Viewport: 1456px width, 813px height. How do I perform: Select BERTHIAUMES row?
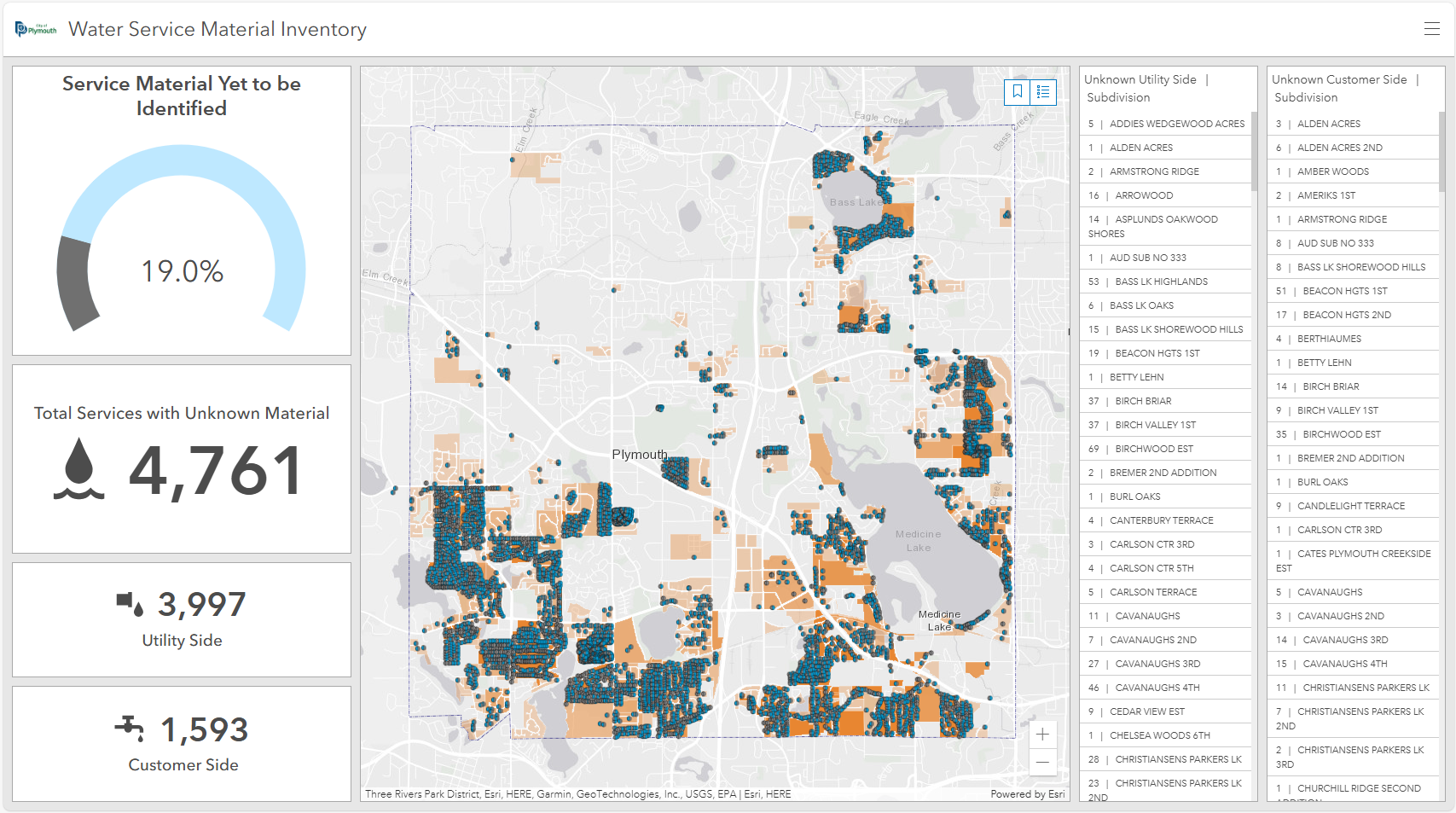click(1353, 339)
